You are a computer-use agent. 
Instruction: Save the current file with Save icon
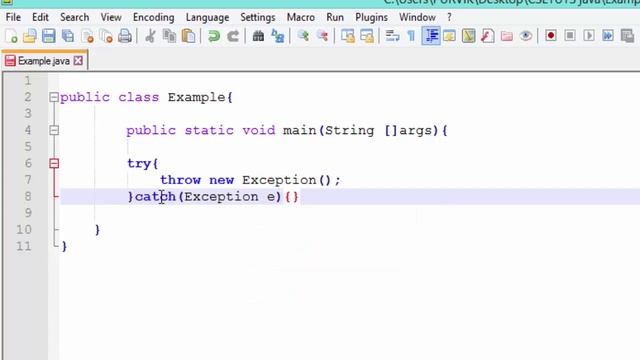click(x=49, y=36)
